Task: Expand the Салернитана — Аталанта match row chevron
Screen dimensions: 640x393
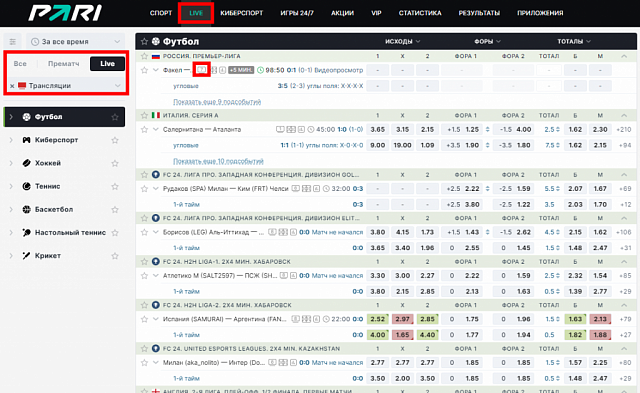Action: [156, 129]
